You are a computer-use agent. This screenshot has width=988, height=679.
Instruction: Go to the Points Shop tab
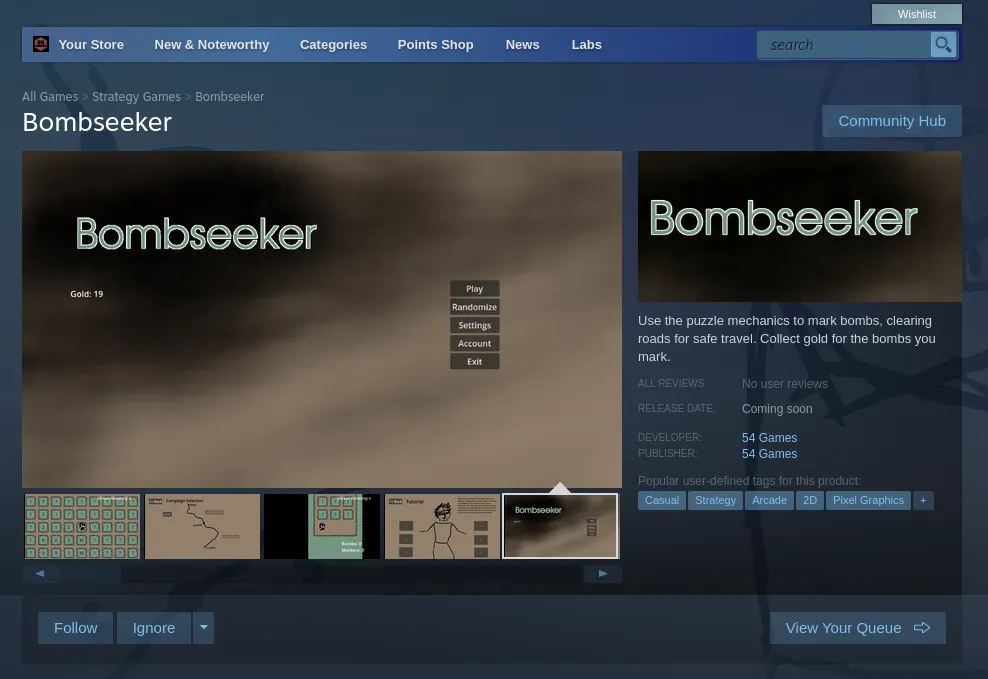(x=435, y=45)
